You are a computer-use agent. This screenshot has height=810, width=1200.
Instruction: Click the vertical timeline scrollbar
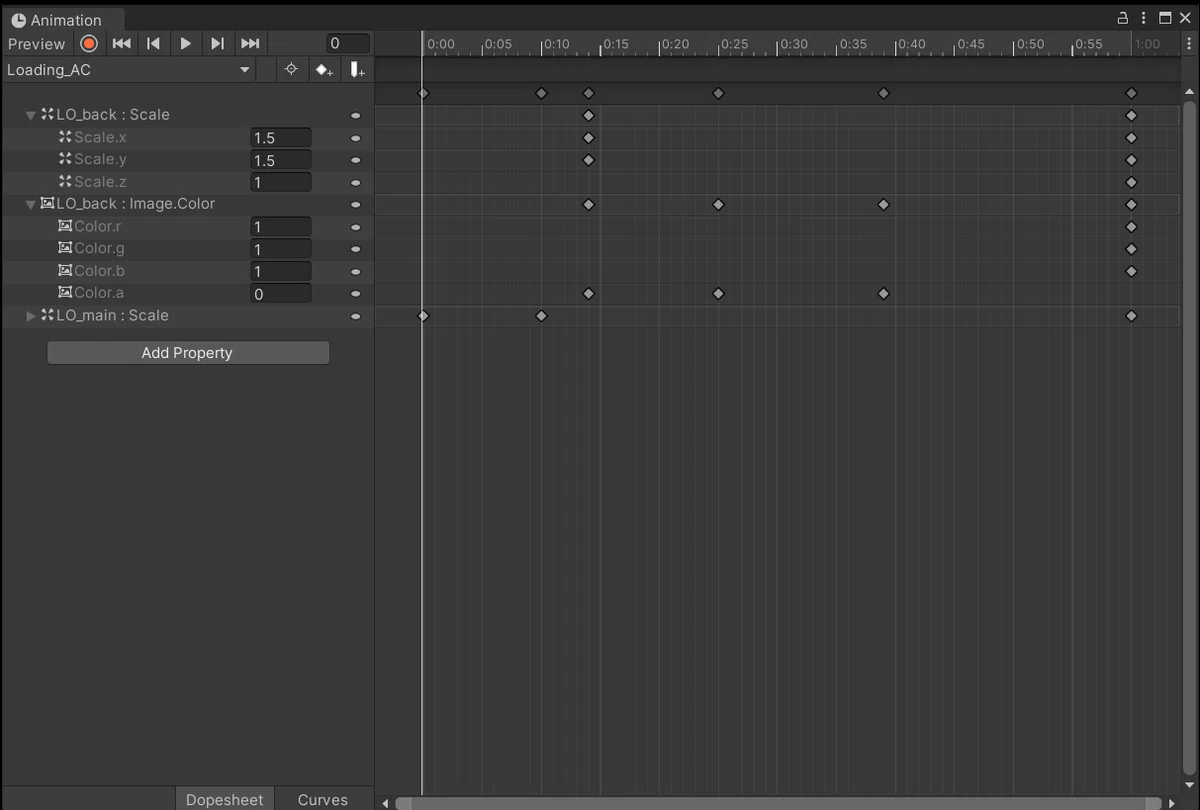point(1190,440)
